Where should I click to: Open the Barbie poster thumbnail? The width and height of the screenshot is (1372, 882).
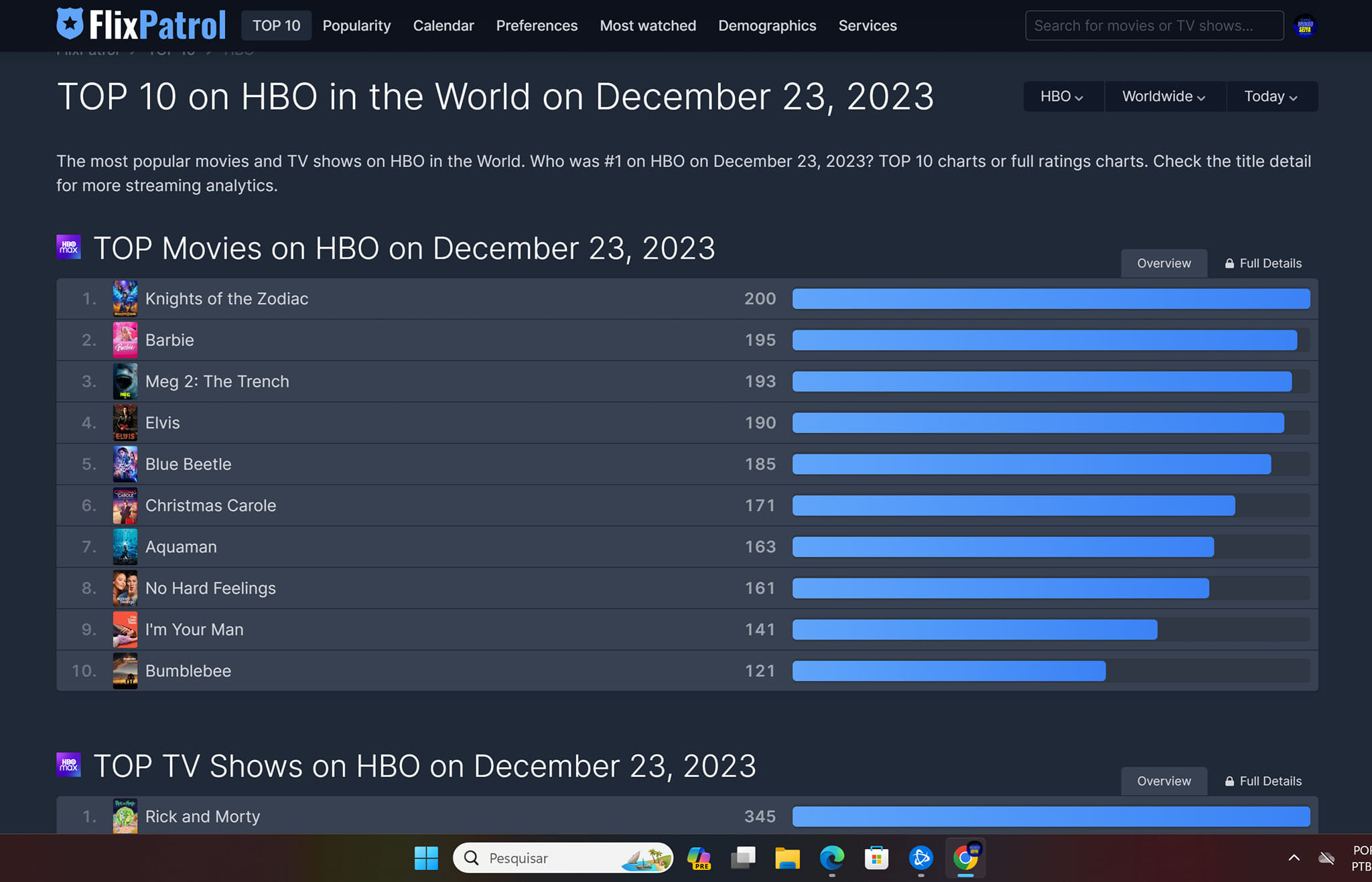(x=125, y=340)
